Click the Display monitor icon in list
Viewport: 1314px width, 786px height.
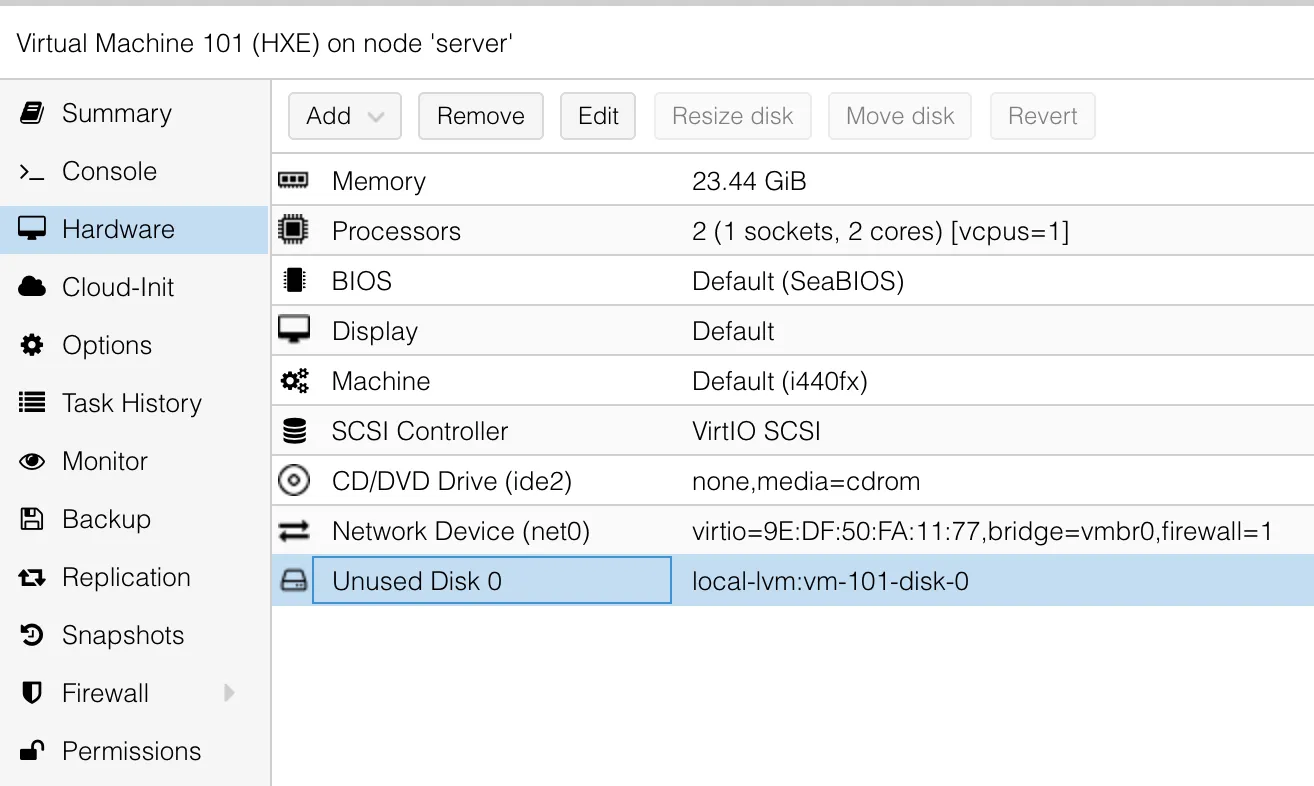pyautogui.click(x=293, y=330)
